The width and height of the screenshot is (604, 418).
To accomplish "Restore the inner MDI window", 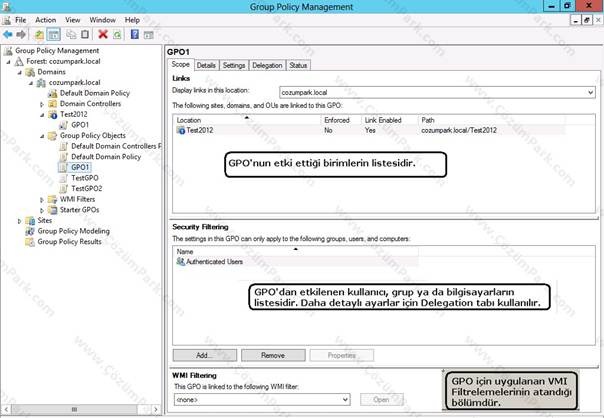I will (x=587, y=20).
